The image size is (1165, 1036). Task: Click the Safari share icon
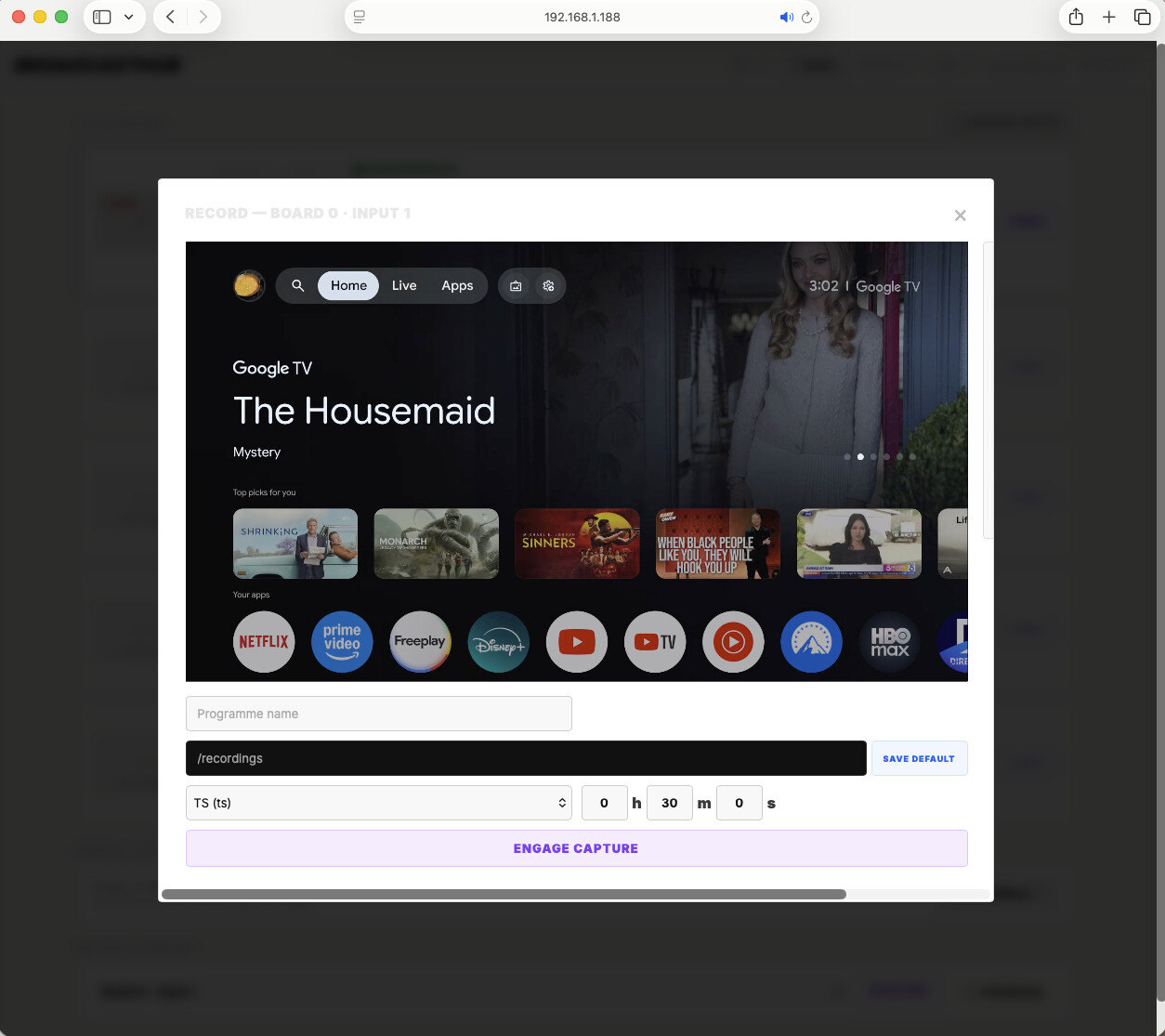(1076, 17)
